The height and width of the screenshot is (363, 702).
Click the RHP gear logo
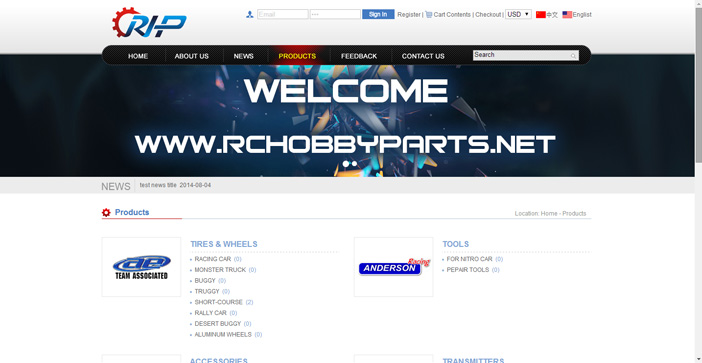point(149,22)
